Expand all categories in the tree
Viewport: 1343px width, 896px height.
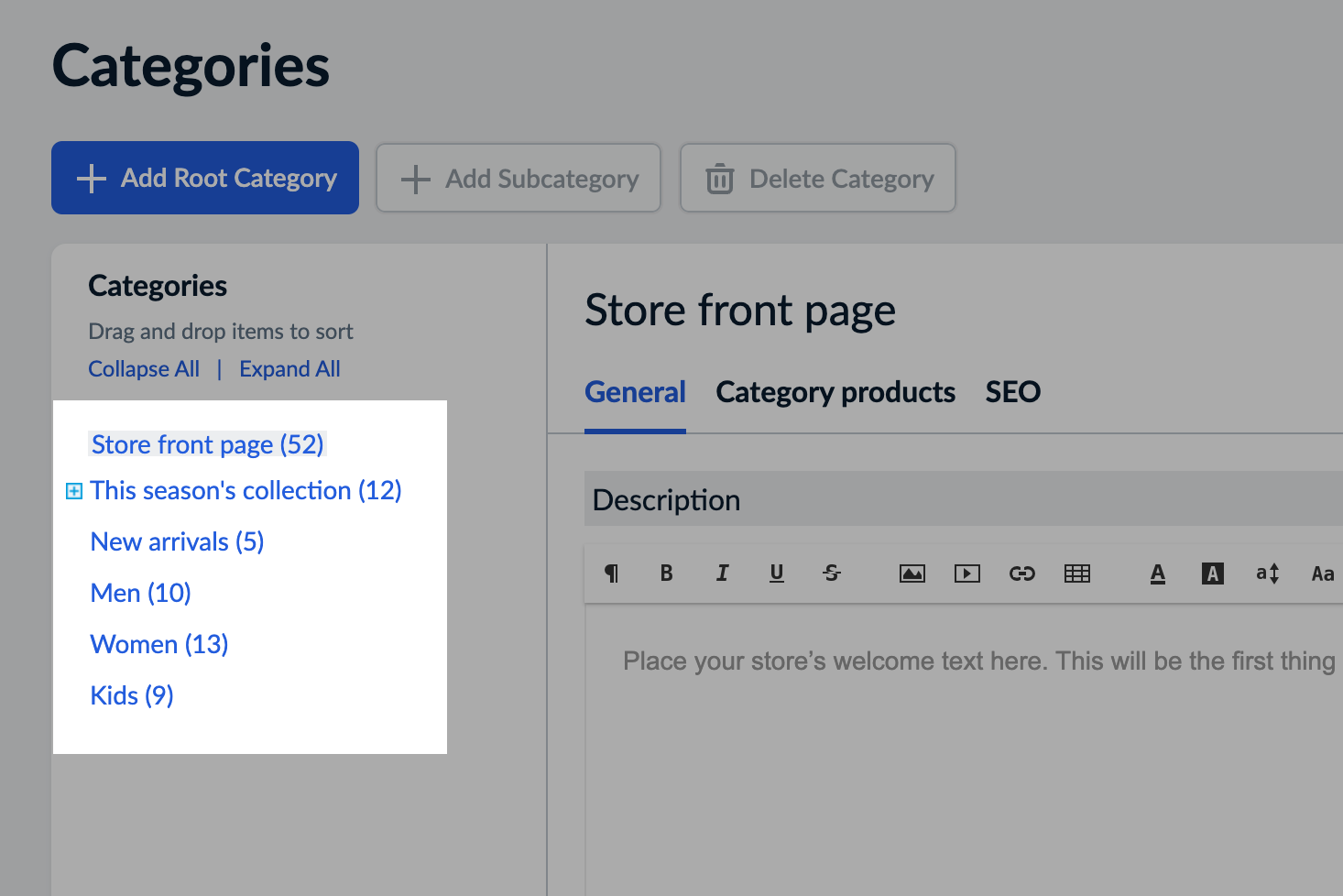click(x=289, y=368)
